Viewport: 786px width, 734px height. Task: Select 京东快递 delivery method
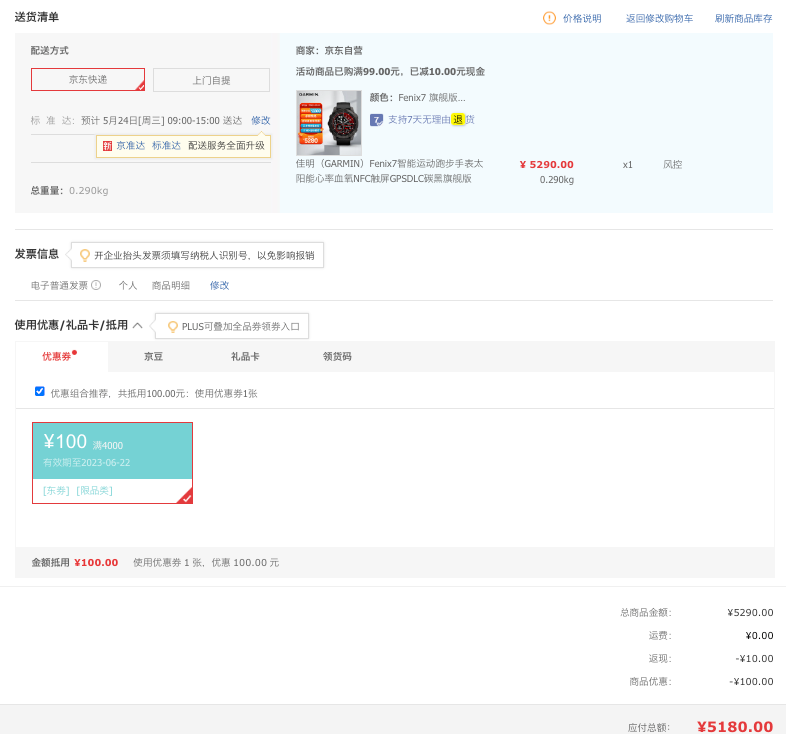point(88,80)
